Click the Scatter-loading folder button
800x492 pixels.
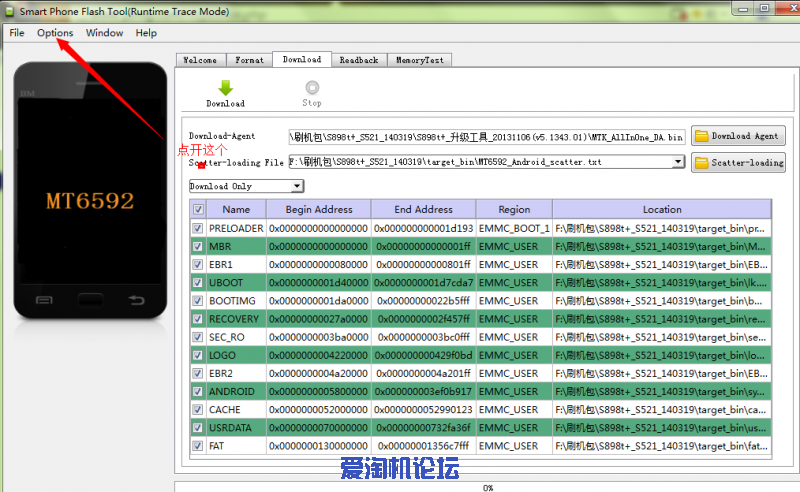click(x=738, y=163)
